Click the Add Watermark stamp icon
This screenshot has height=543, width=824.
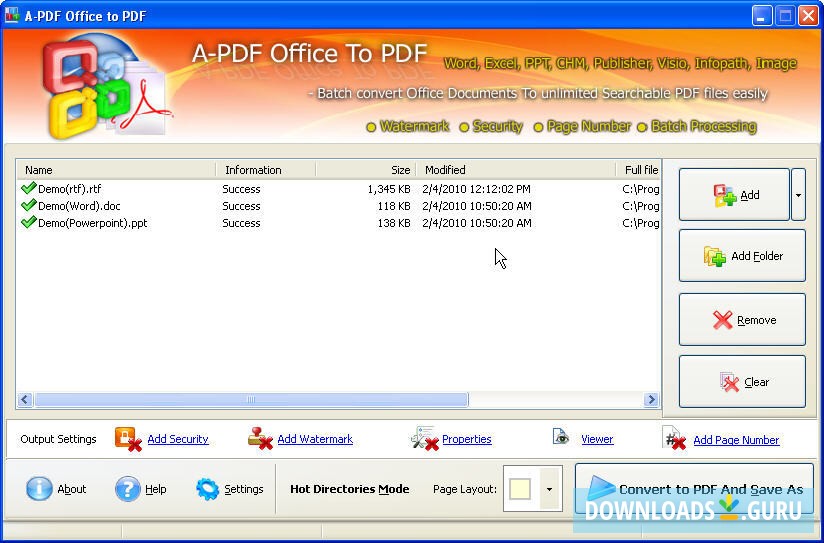(x=260, y=438)
